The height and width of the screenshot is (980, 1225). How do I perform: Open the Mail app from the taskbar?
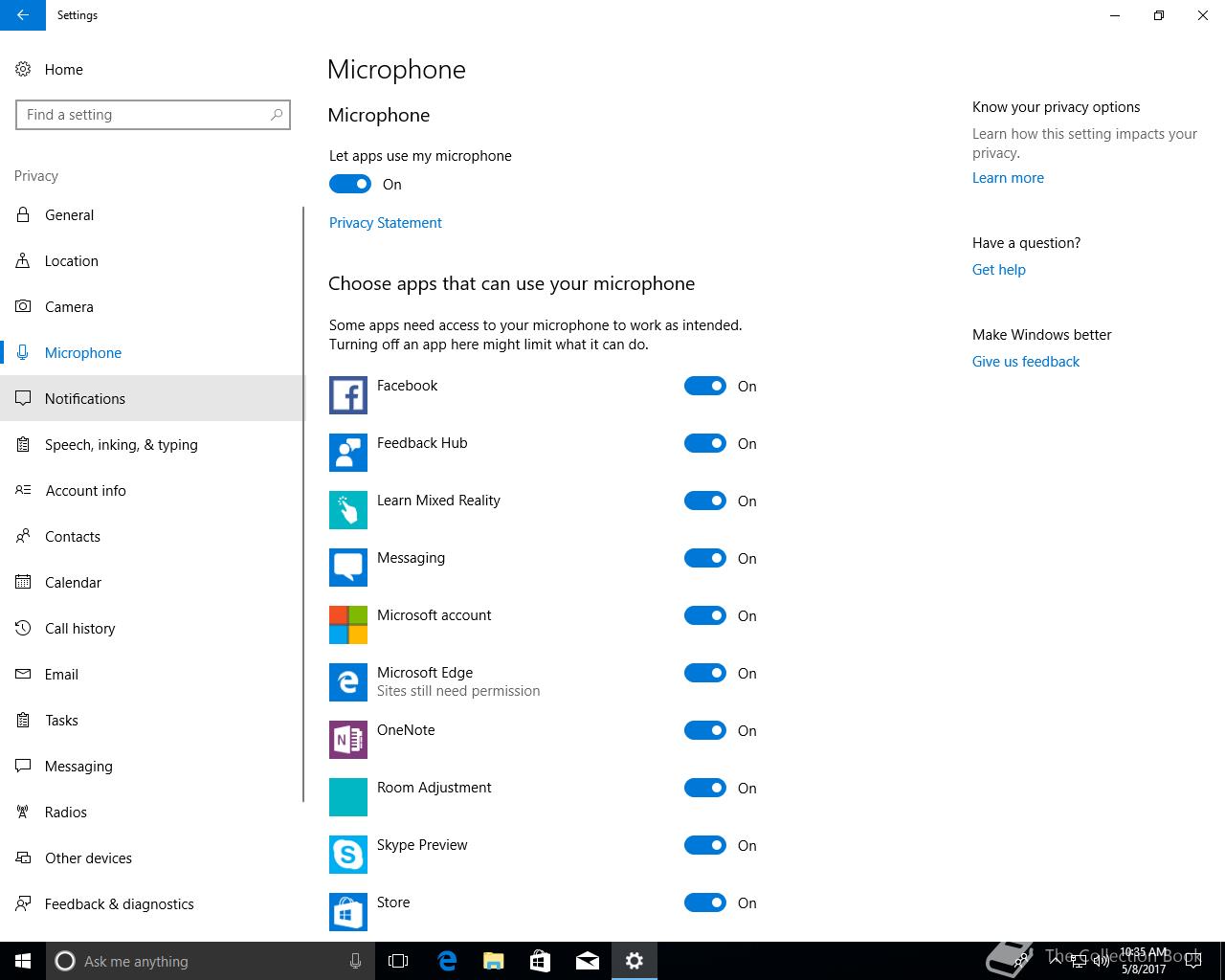point(587,961)
